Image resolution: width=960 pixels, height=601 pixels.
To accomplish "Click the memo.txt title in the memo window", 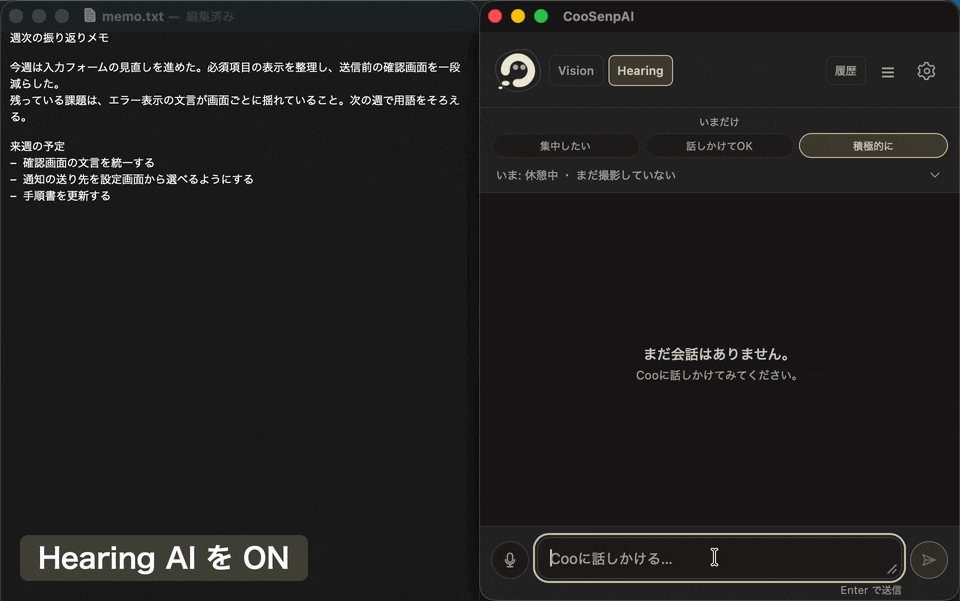I will click(133, 17).
